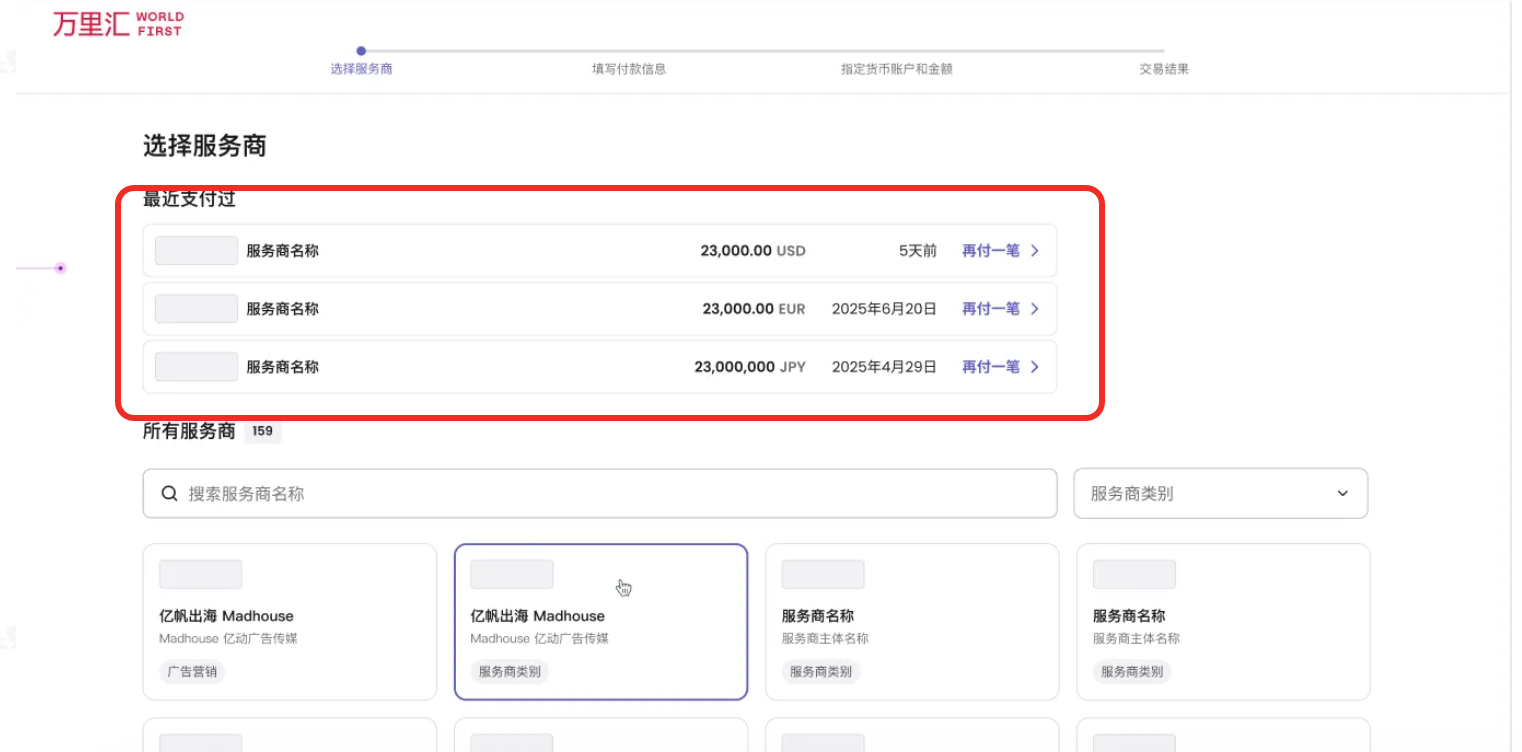
Task: Click 再付一笔 for the 2025年6月20日 payment
Action: point(990,309)
